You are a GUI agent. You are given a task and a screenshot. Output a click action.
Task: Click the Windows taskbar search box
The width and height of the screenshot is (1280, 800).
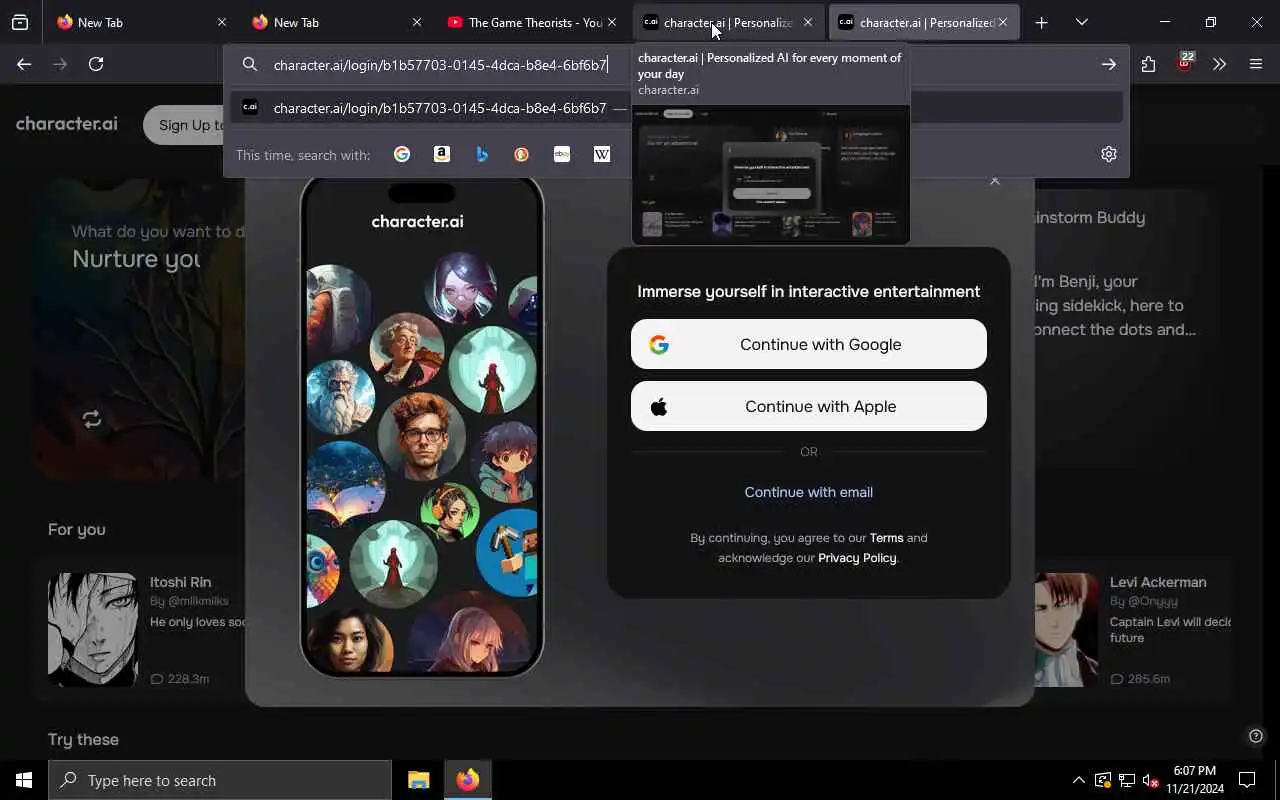[220, 780]
